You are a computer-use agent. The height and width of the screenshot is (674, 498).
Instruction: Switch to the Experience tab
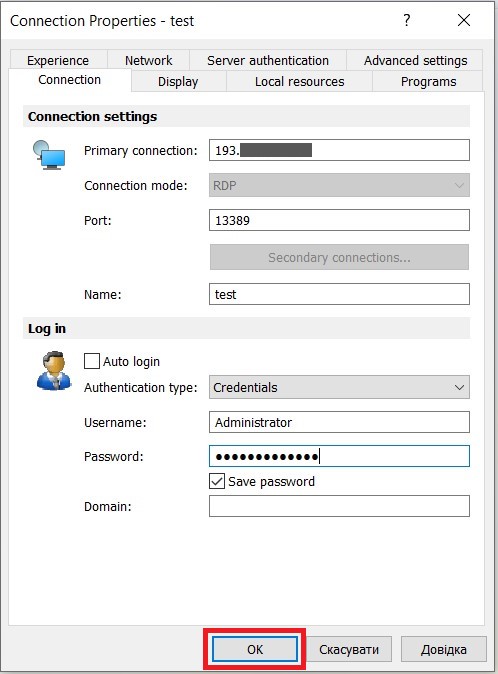58,61
